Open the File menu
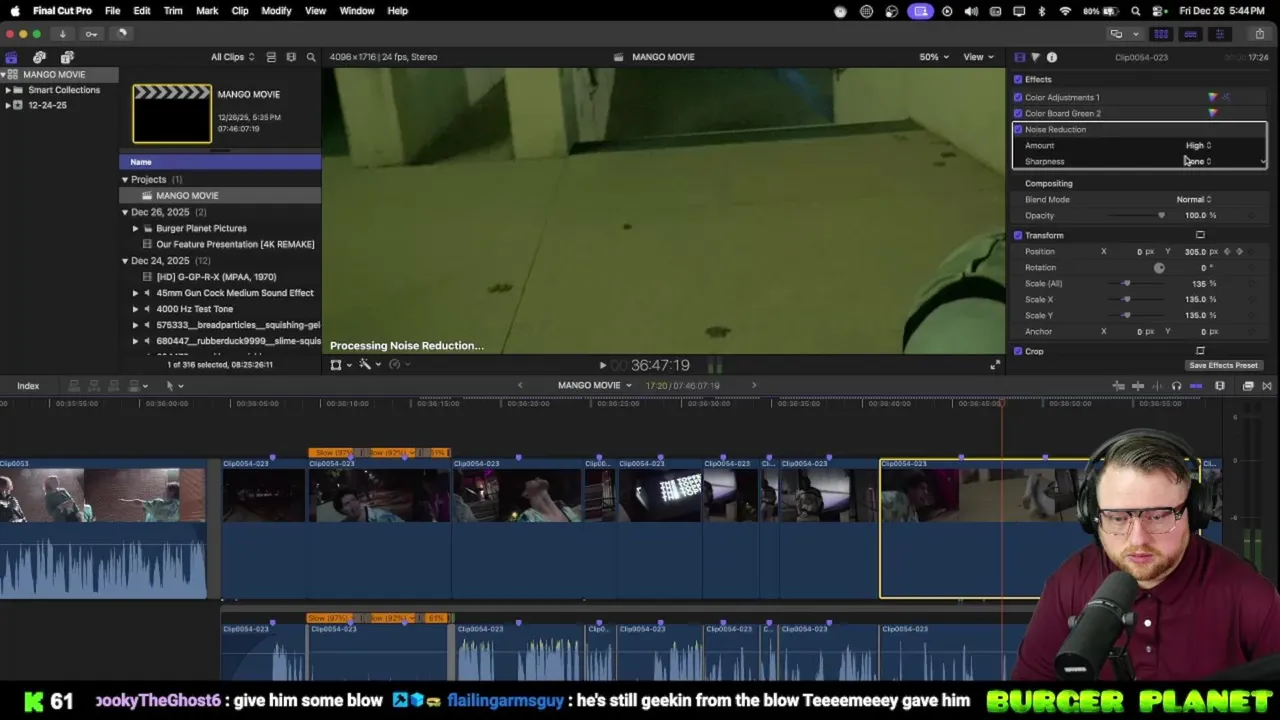Image resolution: width=1280 pixels, height=720 pixels. (113, 11)
